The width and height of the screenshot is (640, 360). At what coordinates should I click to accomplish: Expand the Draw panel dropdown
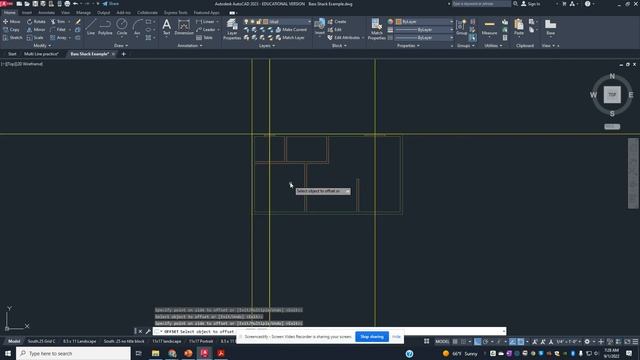[x=121, y=46]
